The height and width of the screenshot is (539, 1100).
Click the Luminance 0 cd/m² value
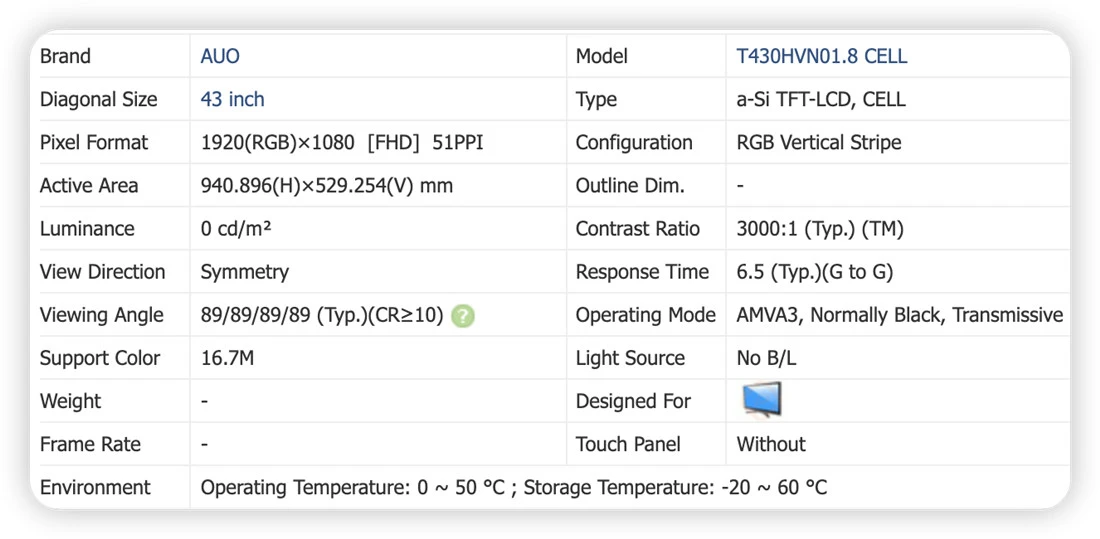[x=236, y=229]
